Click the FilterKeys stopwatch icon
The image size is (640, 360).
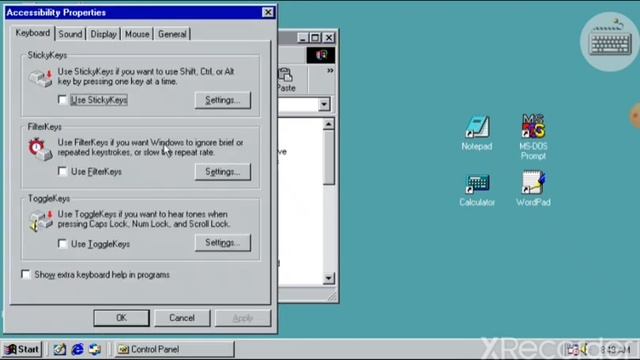[x=40, y=149]
